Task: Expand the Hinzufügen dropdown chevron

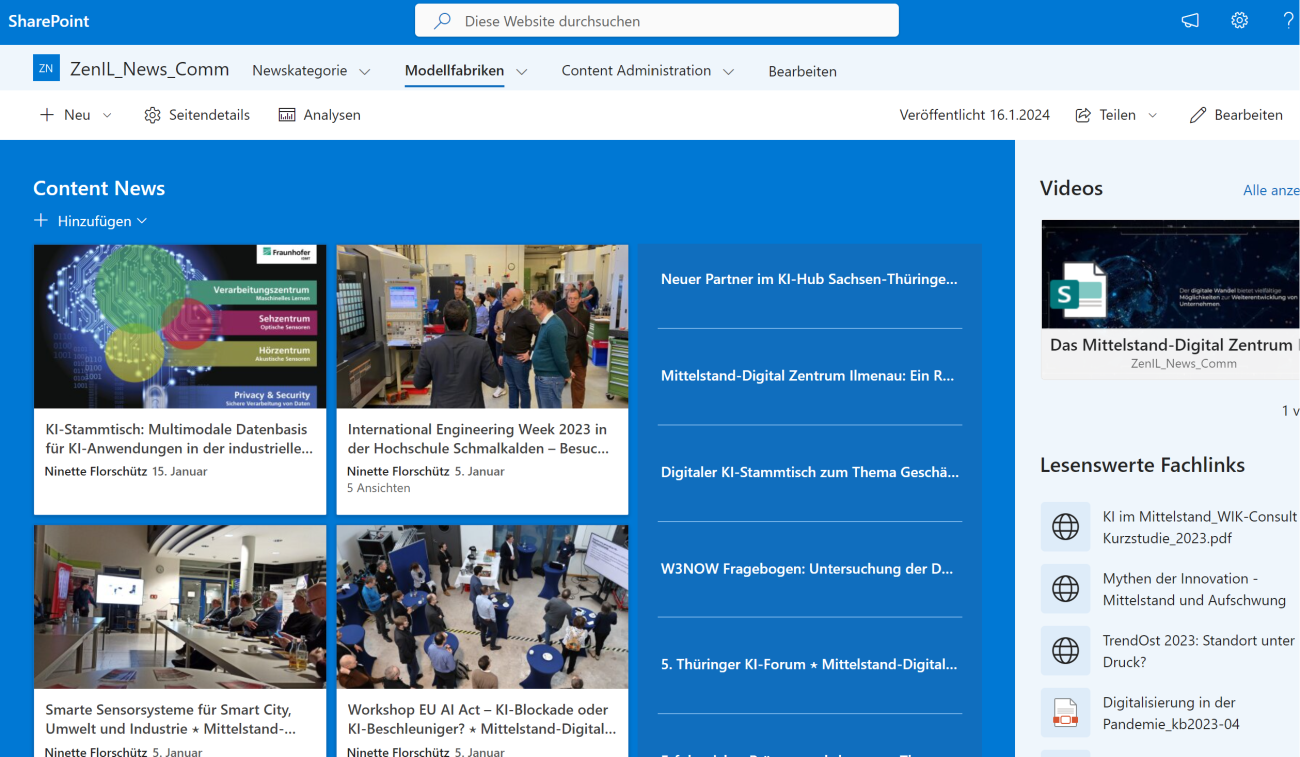Action: tap(142, 221)
